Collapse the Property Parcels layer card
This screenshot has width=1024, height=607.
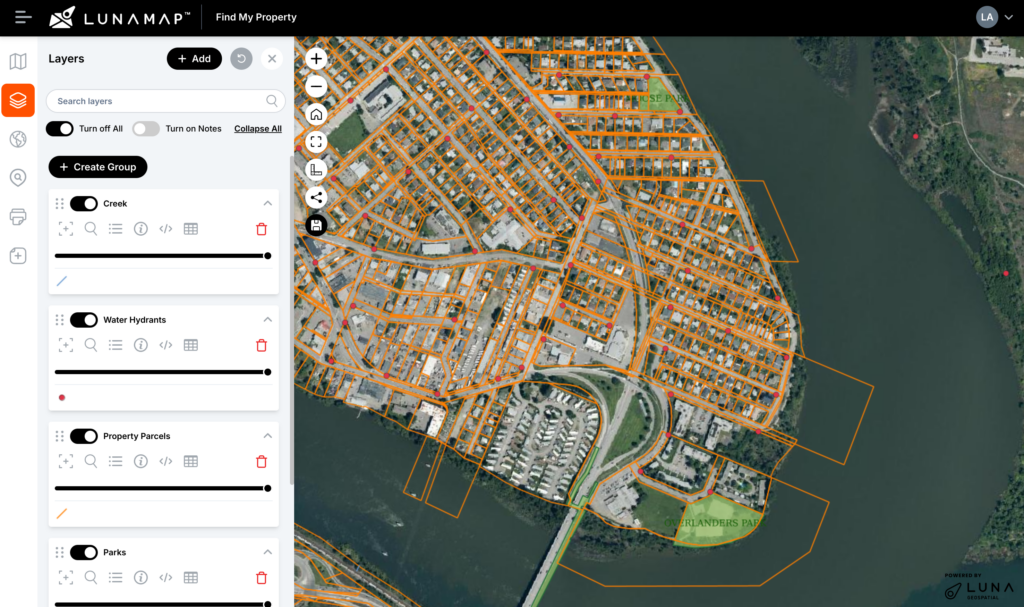pos(268,436)
